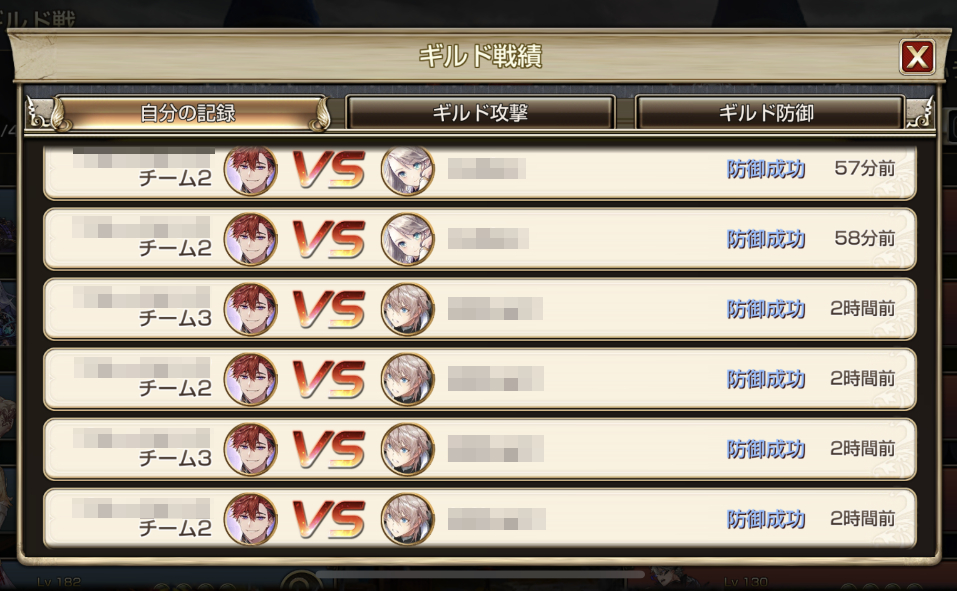Close the ギルド戦績 dialog with X
Screen dimensions: 957x591
917,57
